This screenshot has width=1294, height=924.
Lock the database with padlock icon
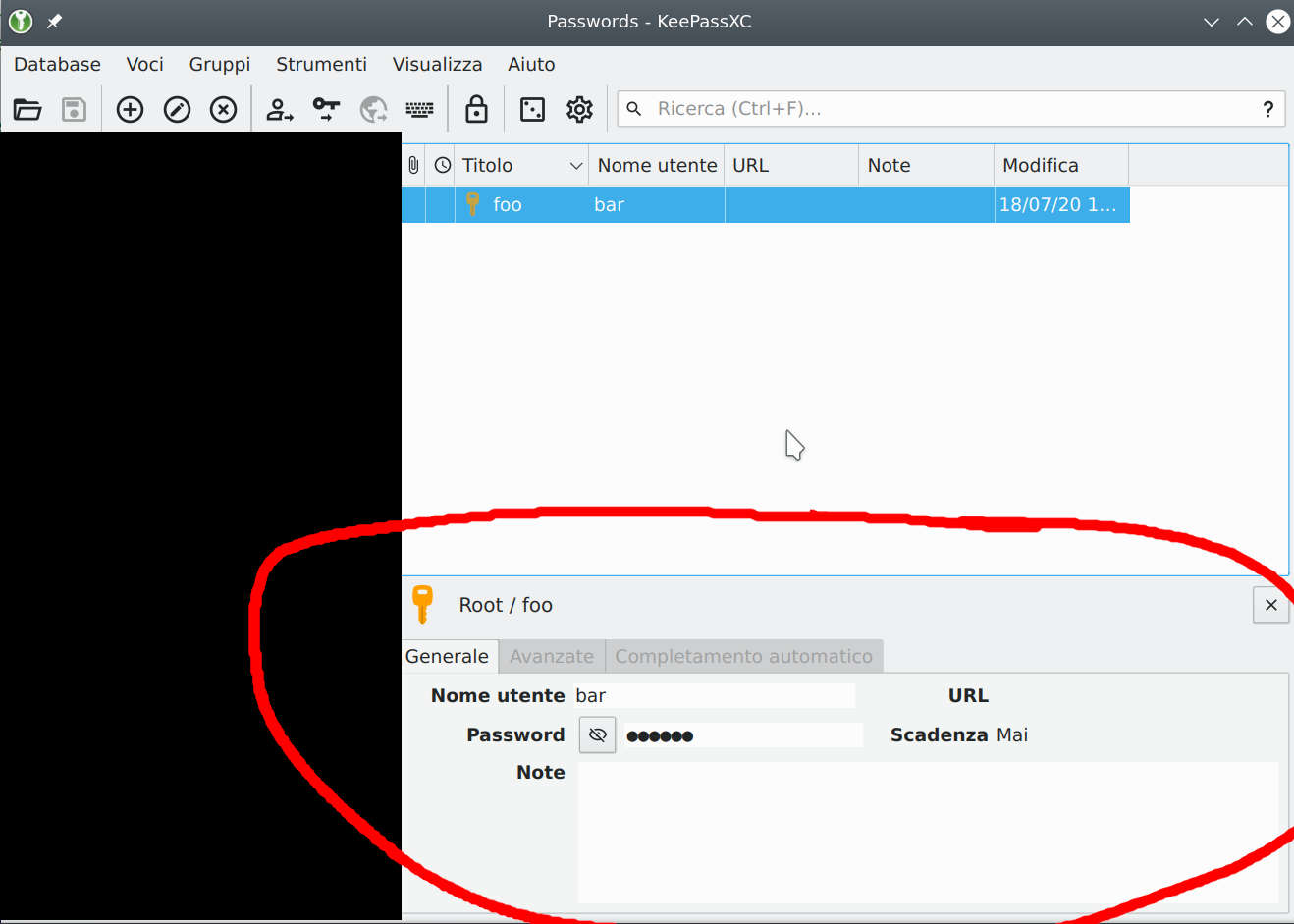click(x=476, y=109)
